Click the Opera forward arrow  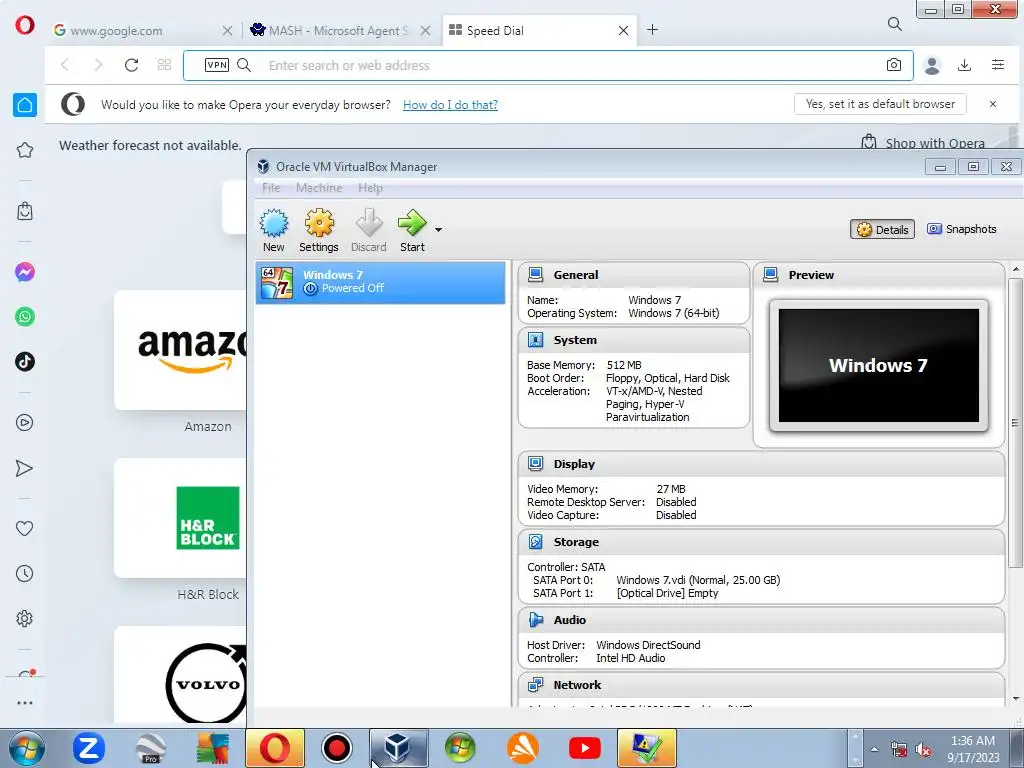pos(98,65)
